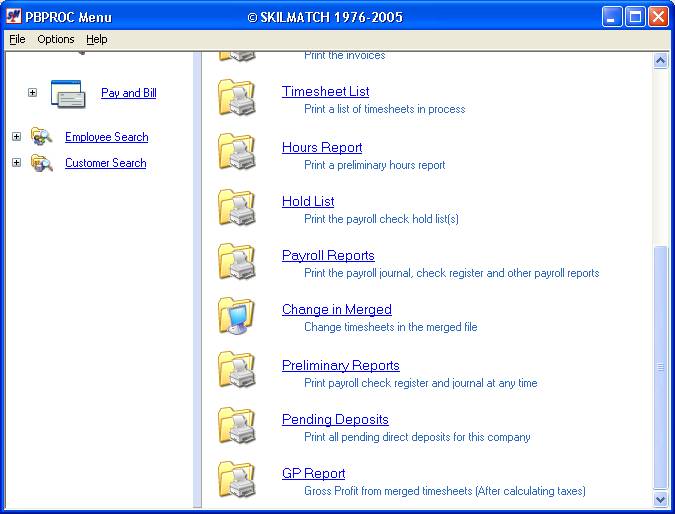Open the GP Report link
675x514 pixels.
pyautogui.click(x=313, y=474)
